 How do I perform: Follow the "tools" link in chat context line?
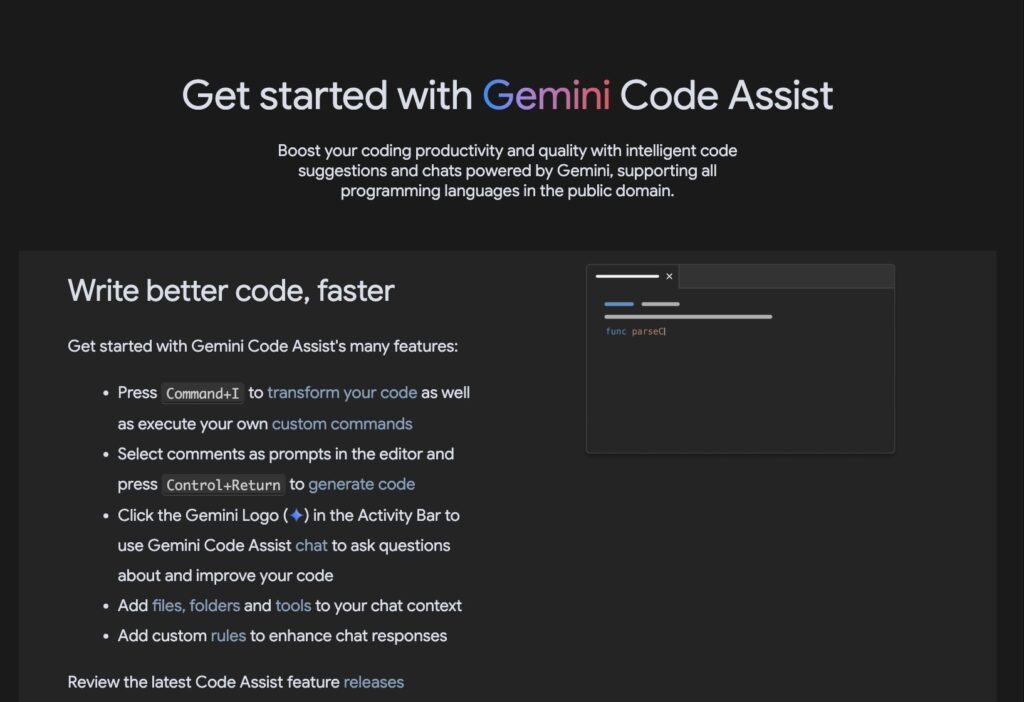[x=293, y=605]
